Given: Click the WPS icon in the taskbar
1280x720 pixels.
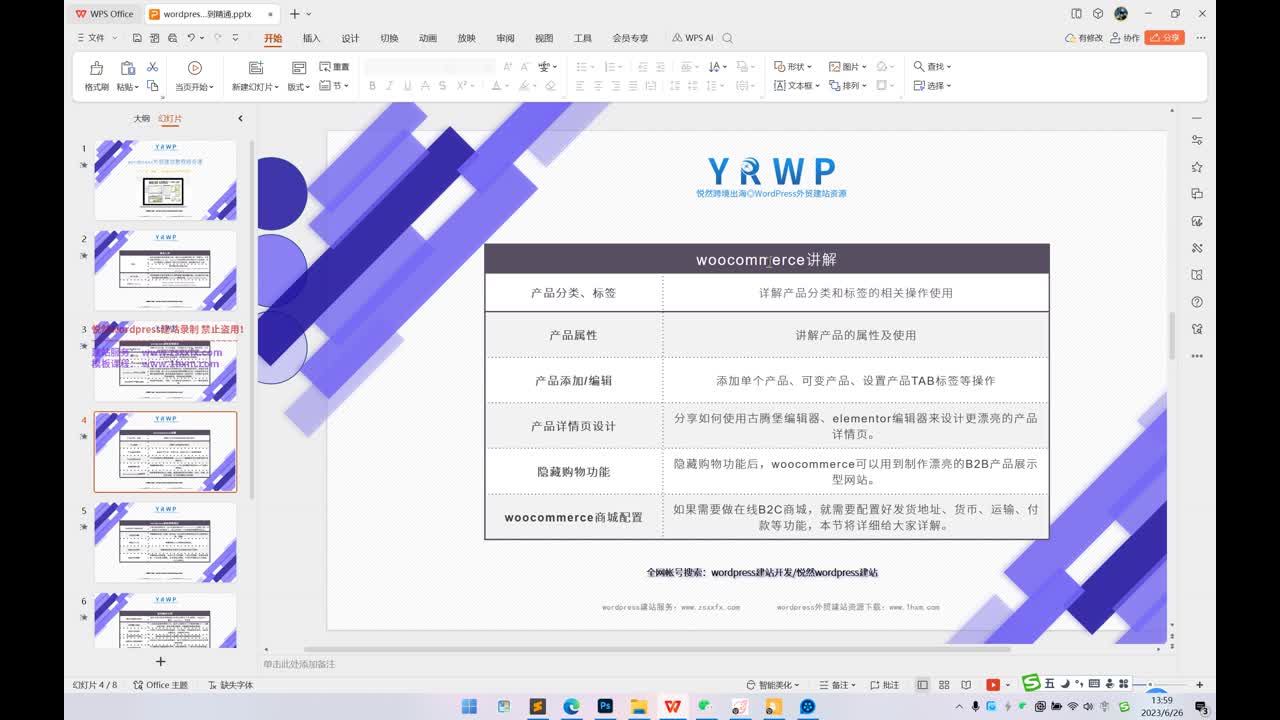Looking at the screenshot, I should pyautogui.click(x=672, y=706).
